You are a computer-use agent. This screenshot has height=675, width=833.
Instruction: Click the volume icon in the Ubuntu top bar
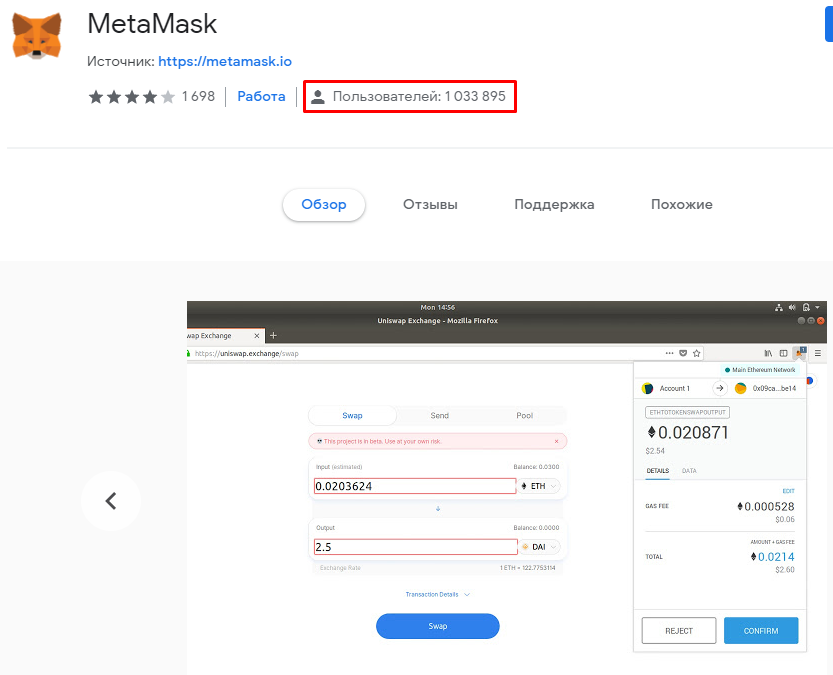pyautogui.click(x=791, y=308)
